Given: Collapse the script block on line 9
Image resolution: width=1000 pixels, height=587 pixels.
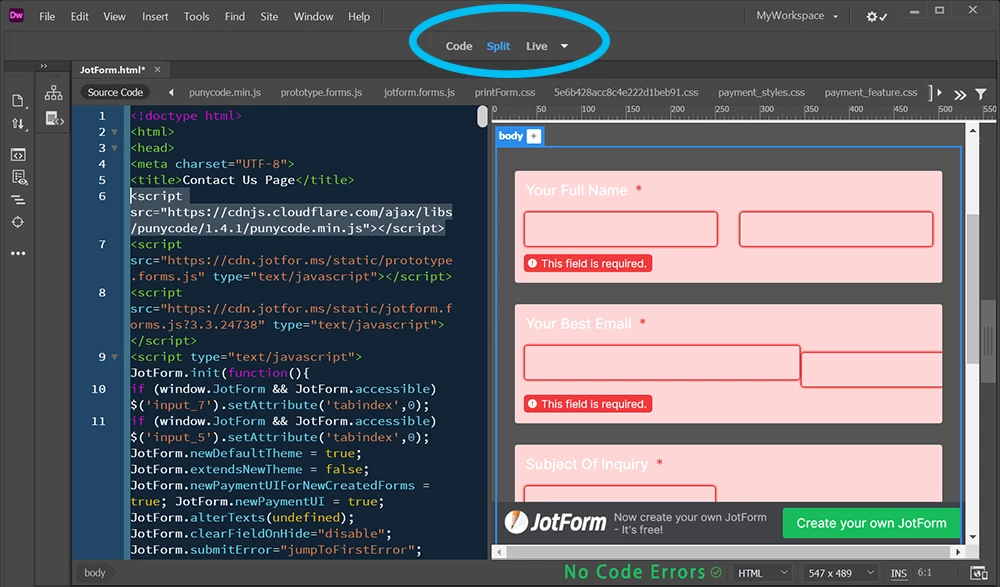Looking at the screenshot, I should coord(115,357).
